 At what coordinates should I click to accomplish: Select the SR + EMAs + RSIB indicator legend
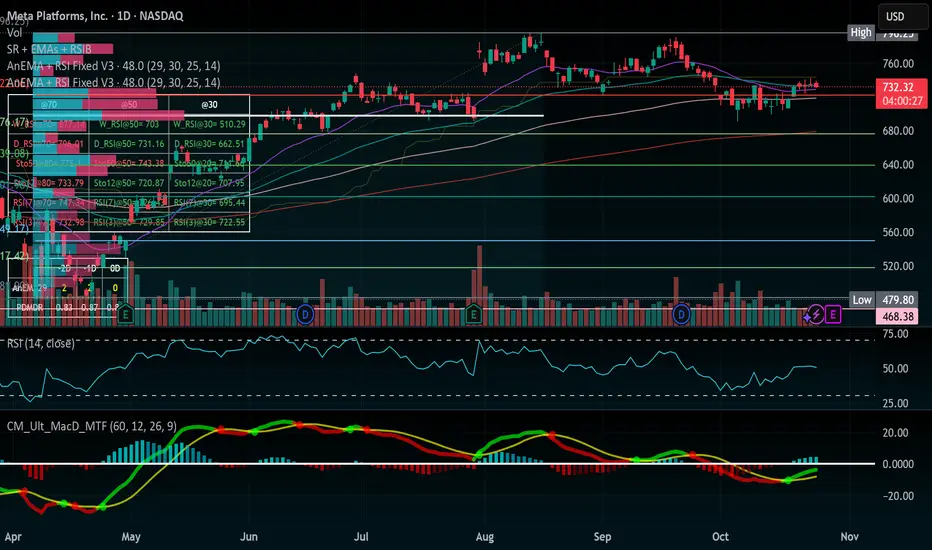point(49,49)
